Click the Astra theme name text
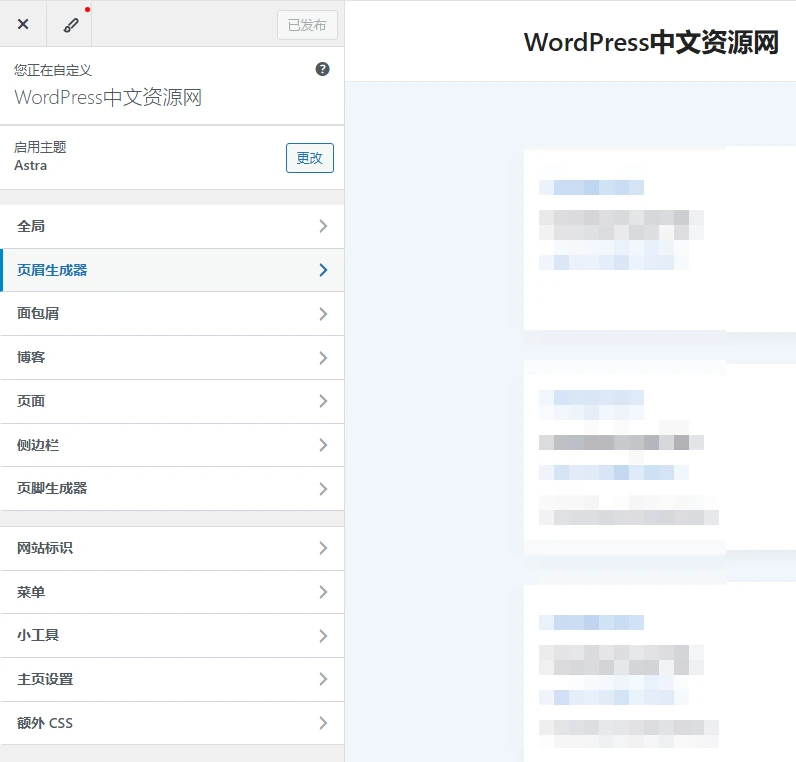This screenshot has width=796, height=762. click(x=30, y=165)
